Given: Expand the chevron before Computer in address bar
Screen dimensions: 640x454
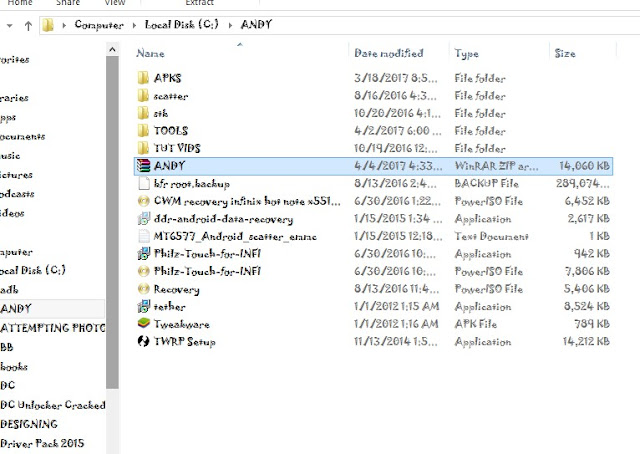Looking at the screenshot, I should (x=64, y=25).
